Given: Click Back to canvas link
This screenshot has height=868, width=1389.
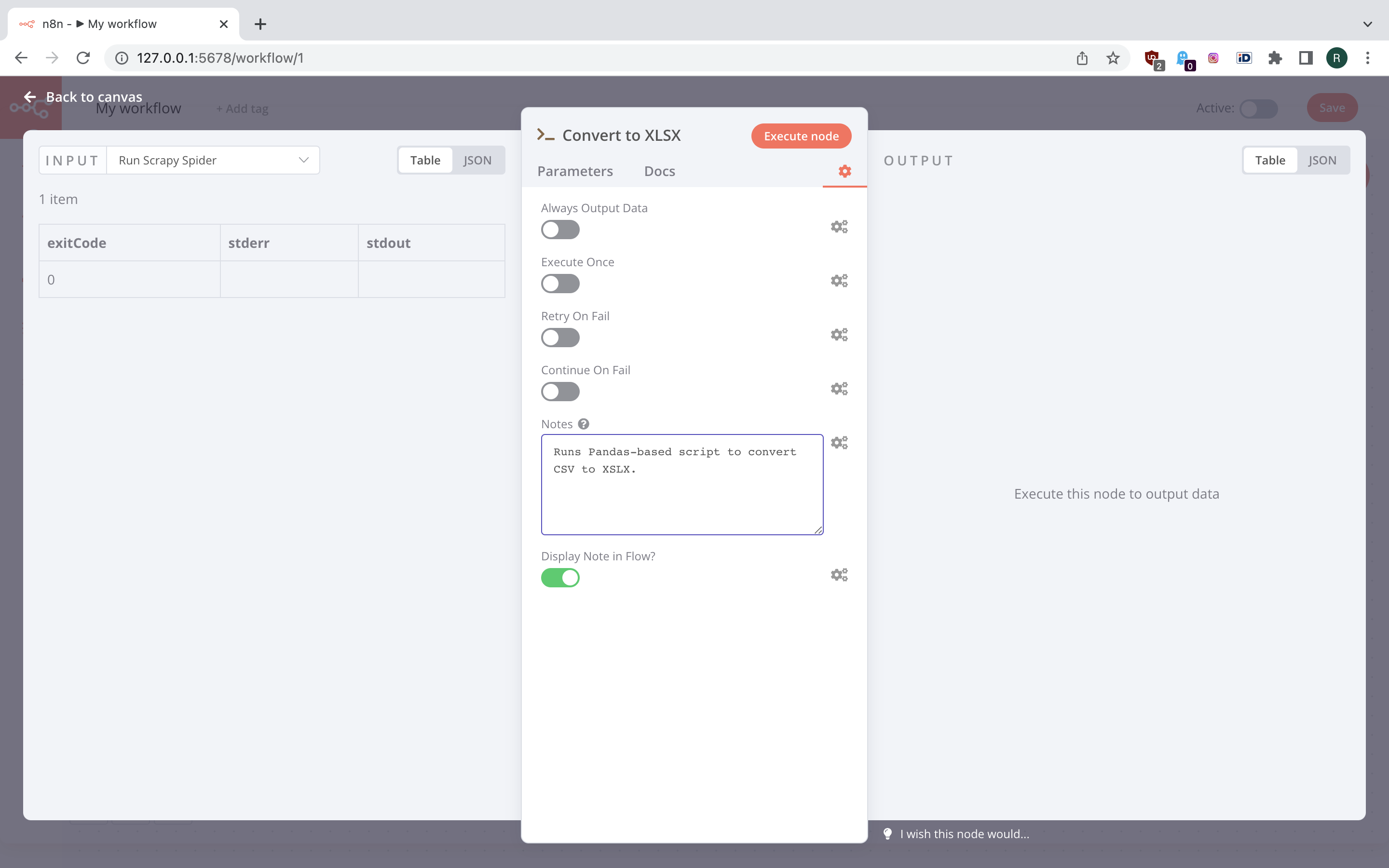Looking at the screenshot, I should pyautogui.click(x=82, y=97).
